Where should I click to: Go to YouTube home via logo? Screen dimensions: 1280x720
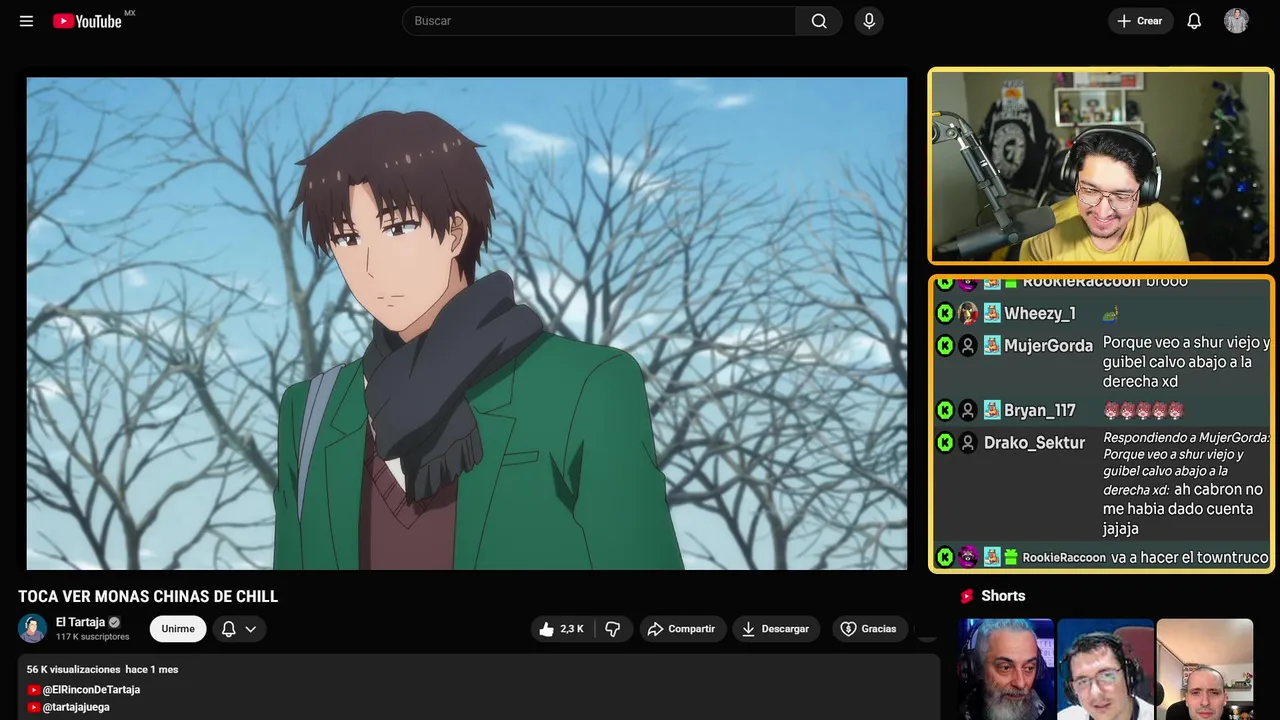[x=88, y=21]
